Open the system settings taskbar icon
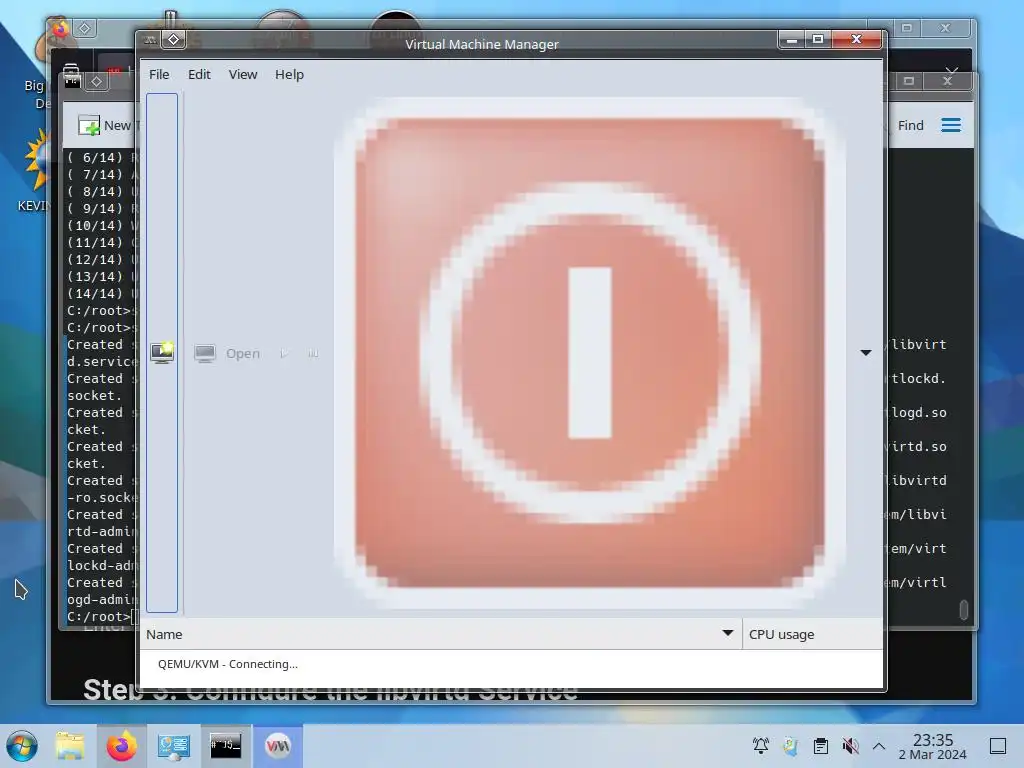This screenshot has height=768, width=1024. (173, 746)
